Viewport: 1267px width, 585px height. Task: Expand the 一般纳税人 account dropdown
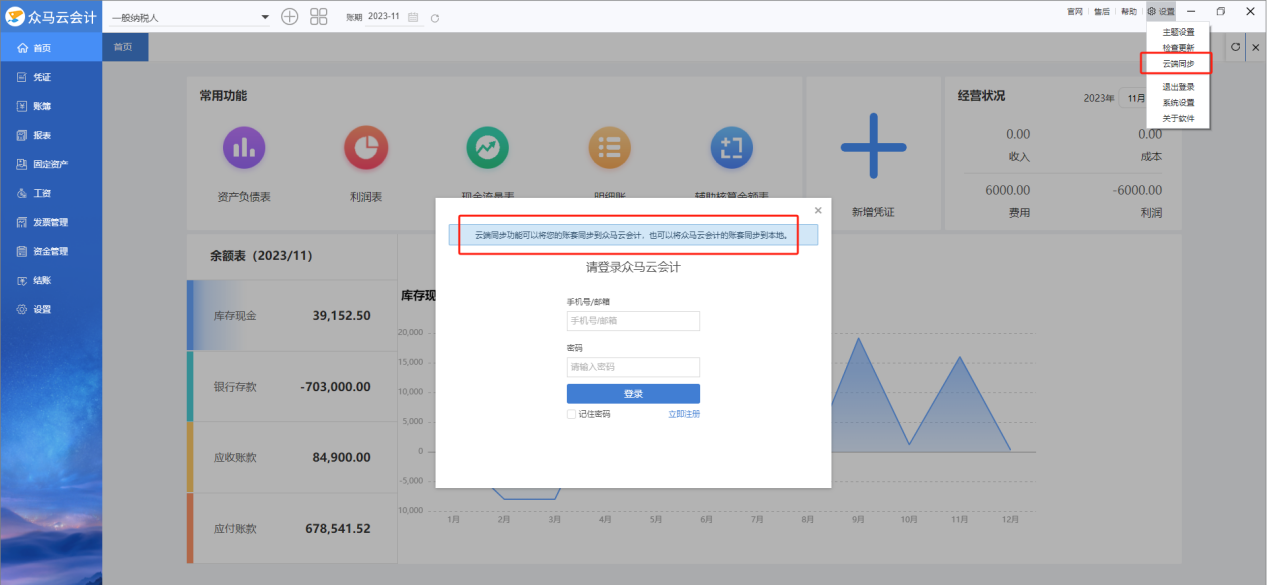265,17
